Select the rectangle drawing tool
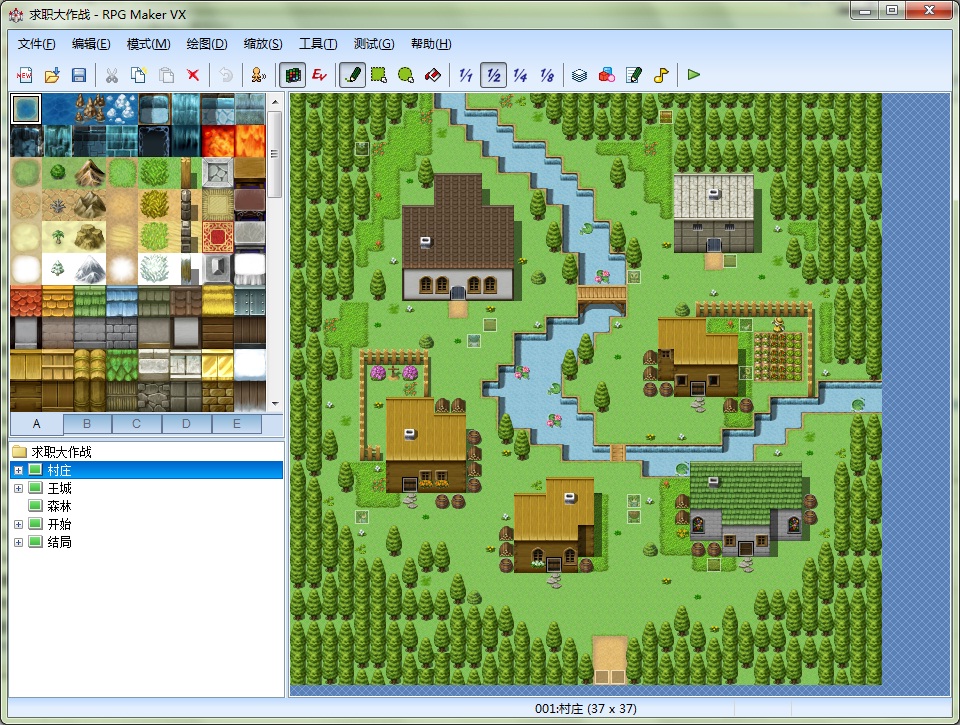 pos(379,75)
